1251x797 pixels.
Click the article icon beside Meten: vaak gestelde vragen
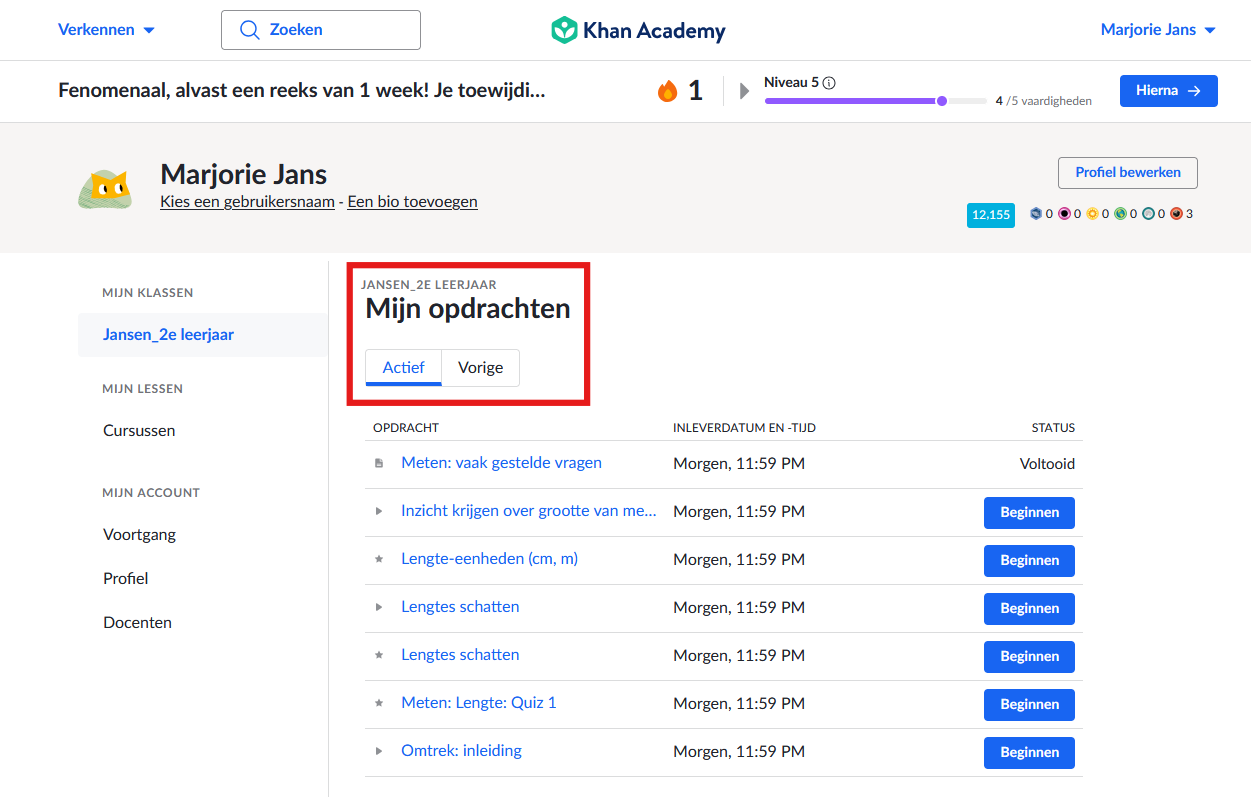[x=379, y=464]
